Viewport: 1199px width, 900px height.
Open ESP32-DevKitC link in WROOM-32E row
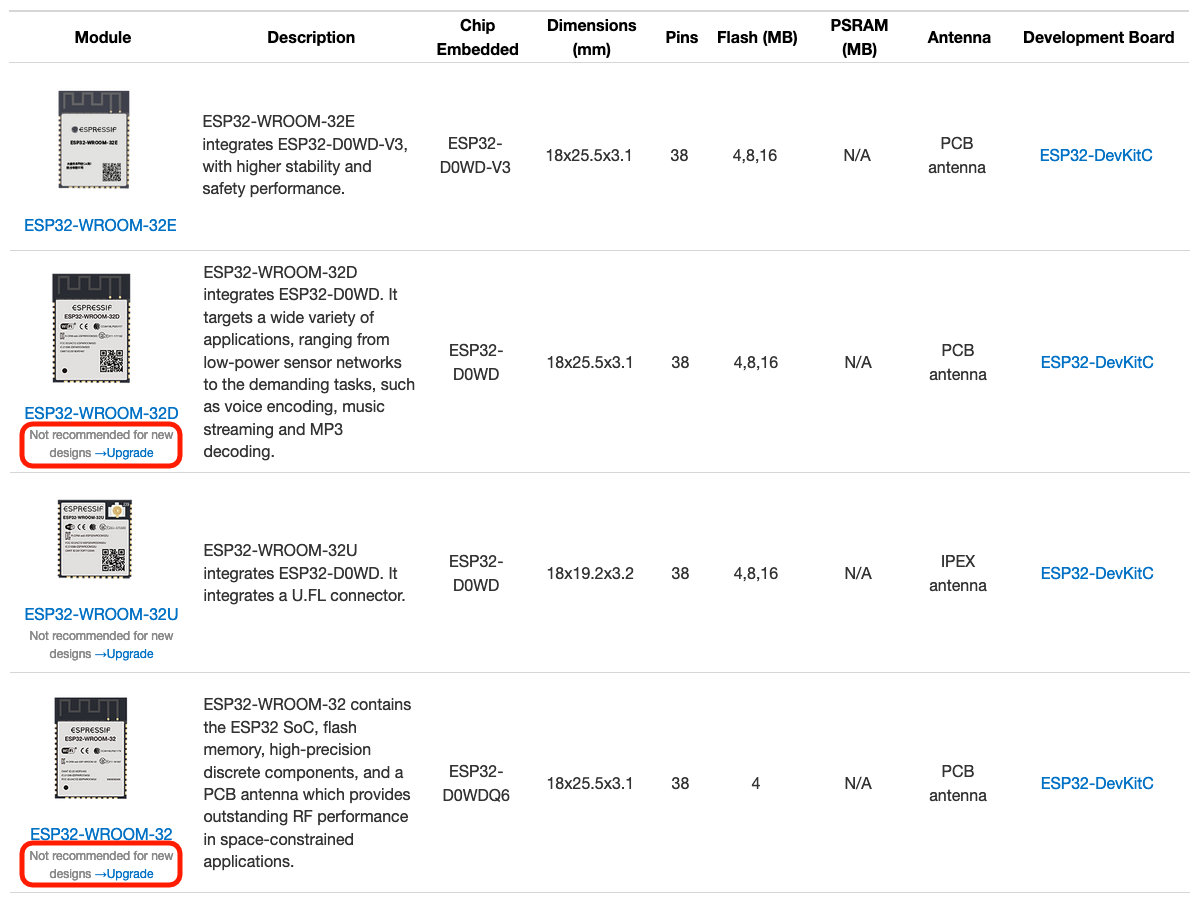click(x=1096, y=155)
